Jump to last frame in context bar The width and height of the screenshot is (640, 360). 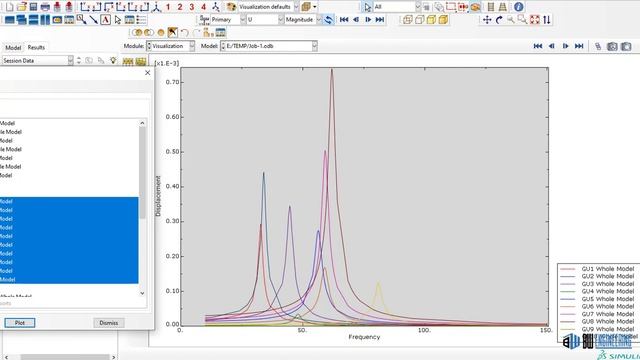(579, 46)
